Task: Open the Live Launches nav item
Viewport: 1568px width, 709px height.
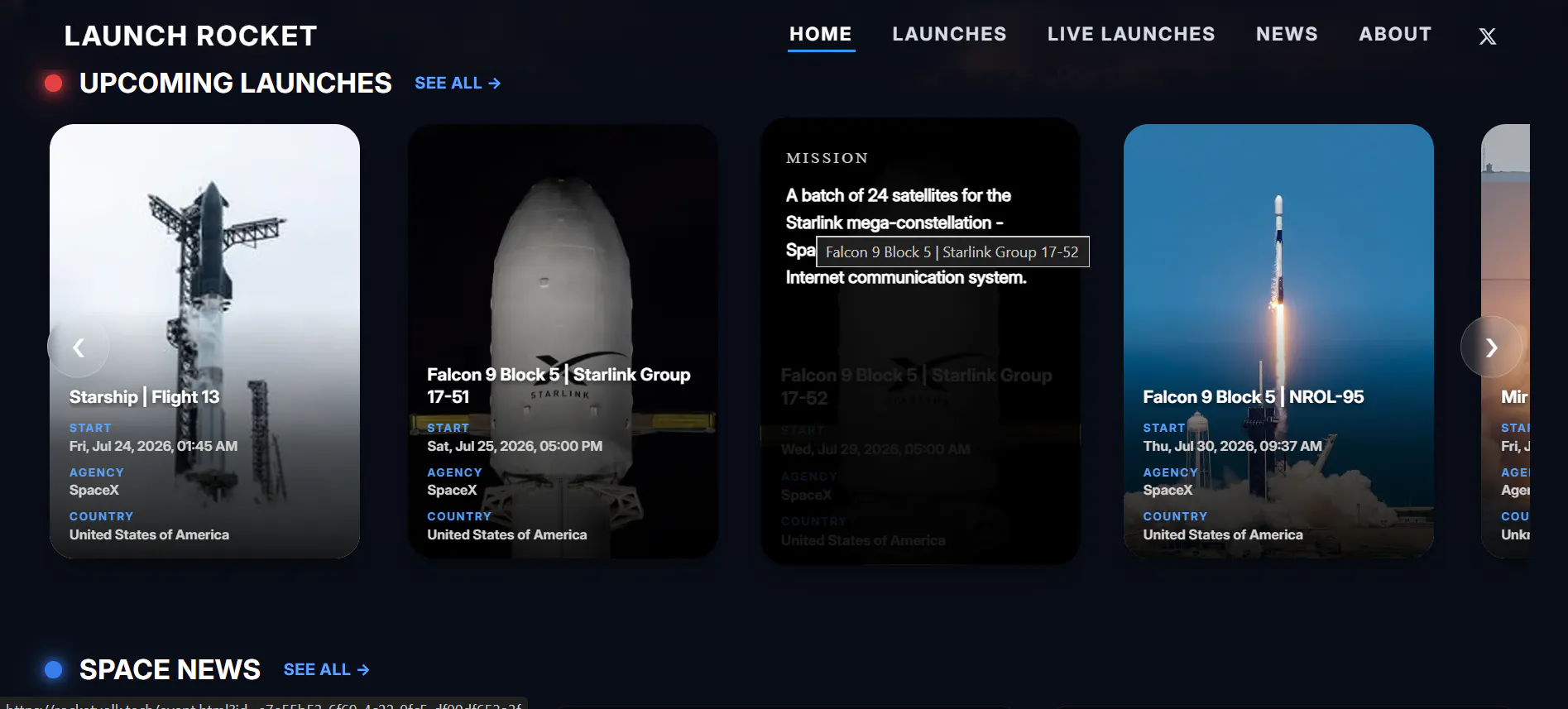Action: click(x=1131, y=34)
